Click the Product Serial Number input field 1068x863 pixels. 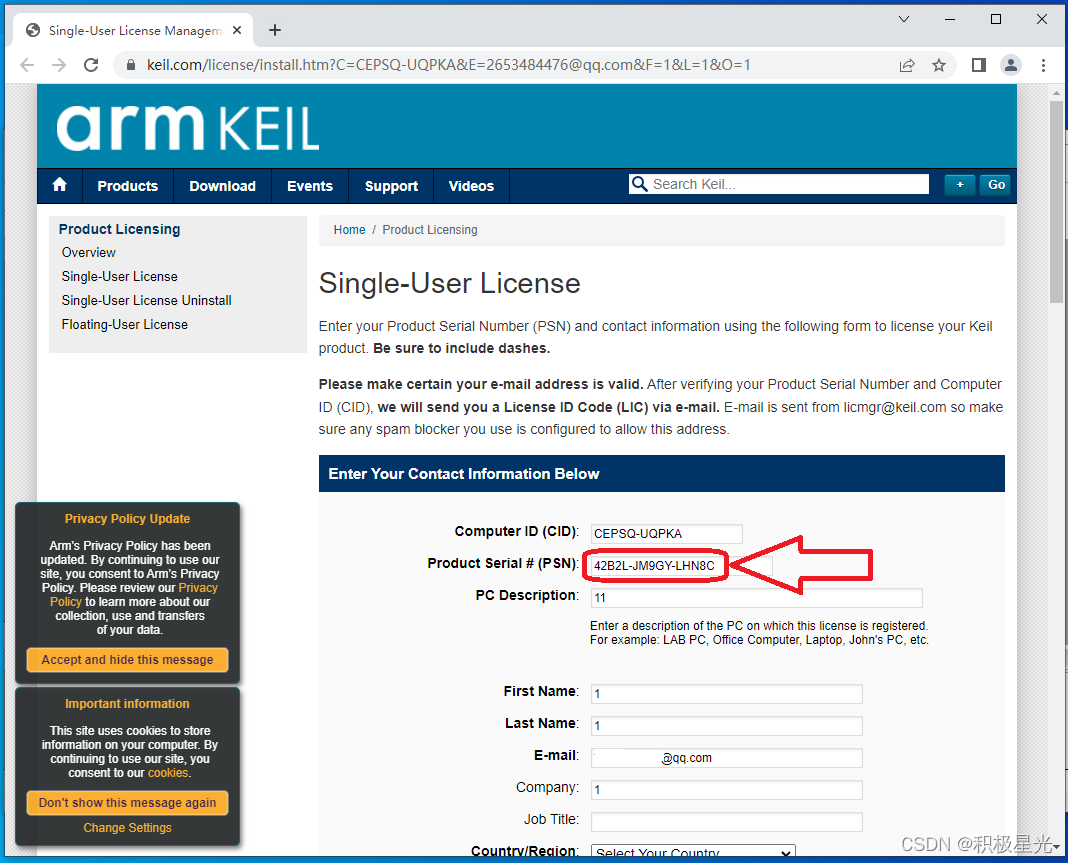(655, 566)
